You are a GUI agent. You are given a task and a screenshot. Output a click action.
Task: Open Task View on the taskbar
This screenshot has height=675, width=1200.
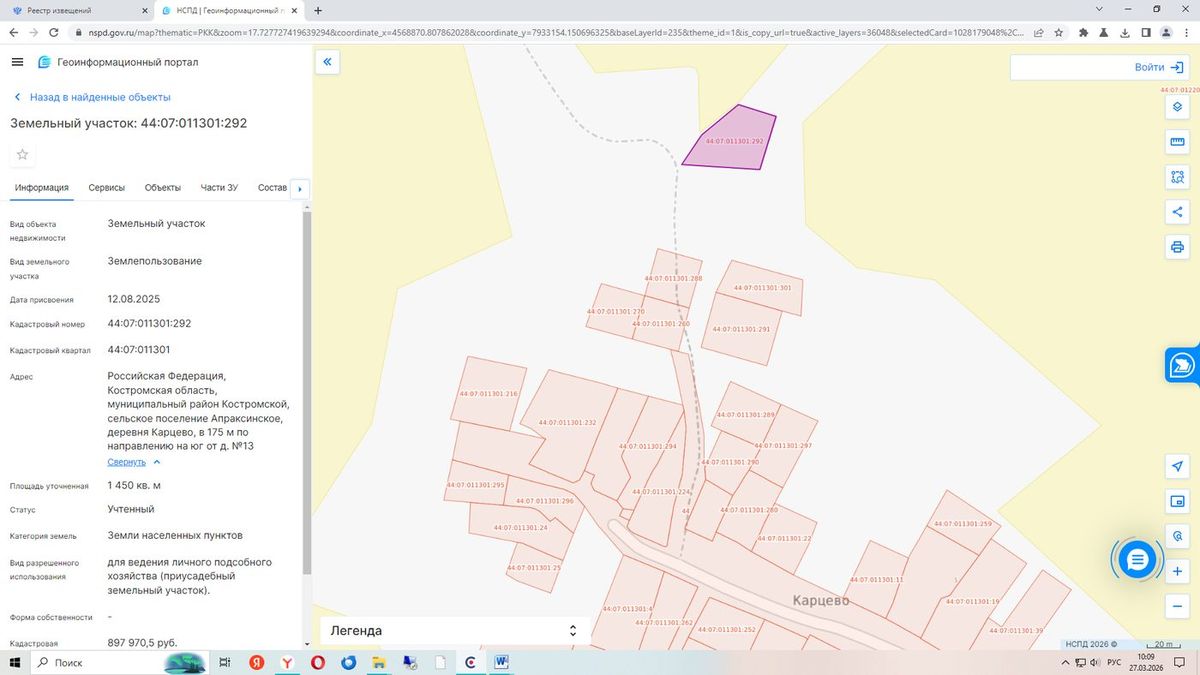(x=225, y=663)
